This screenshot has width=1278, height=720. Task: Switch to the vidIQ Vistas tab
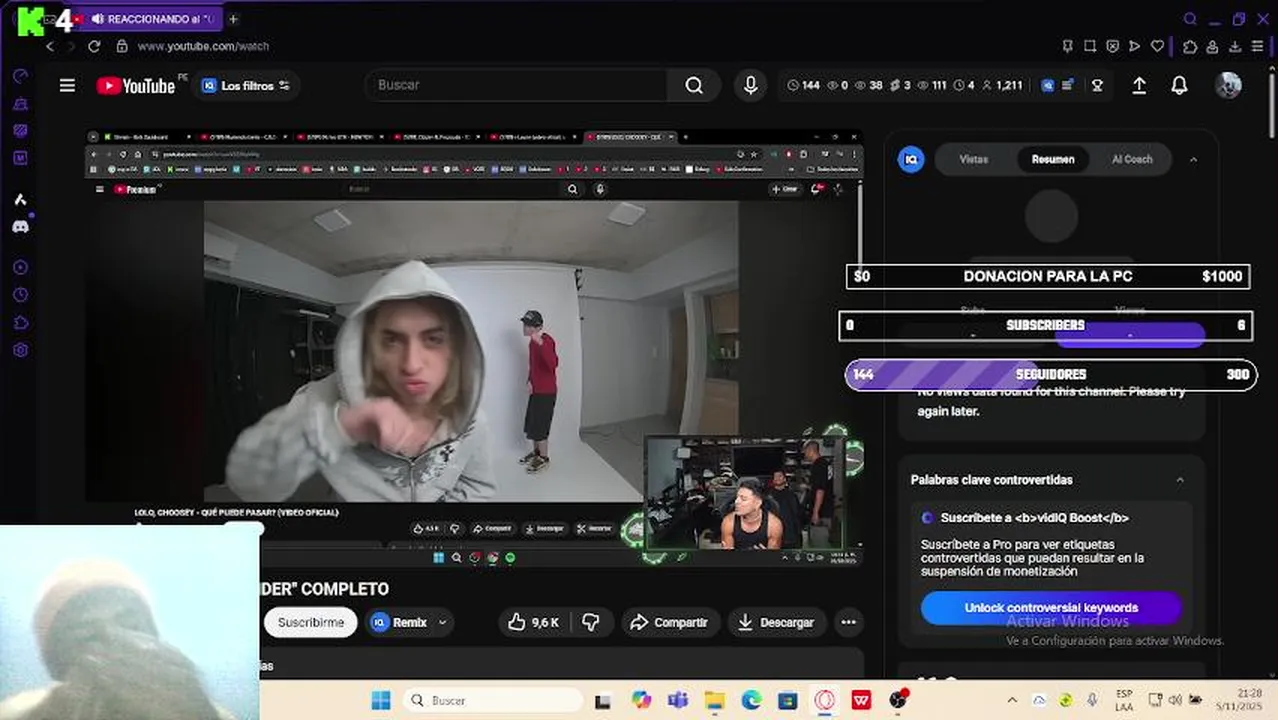[x=973, y=159]
